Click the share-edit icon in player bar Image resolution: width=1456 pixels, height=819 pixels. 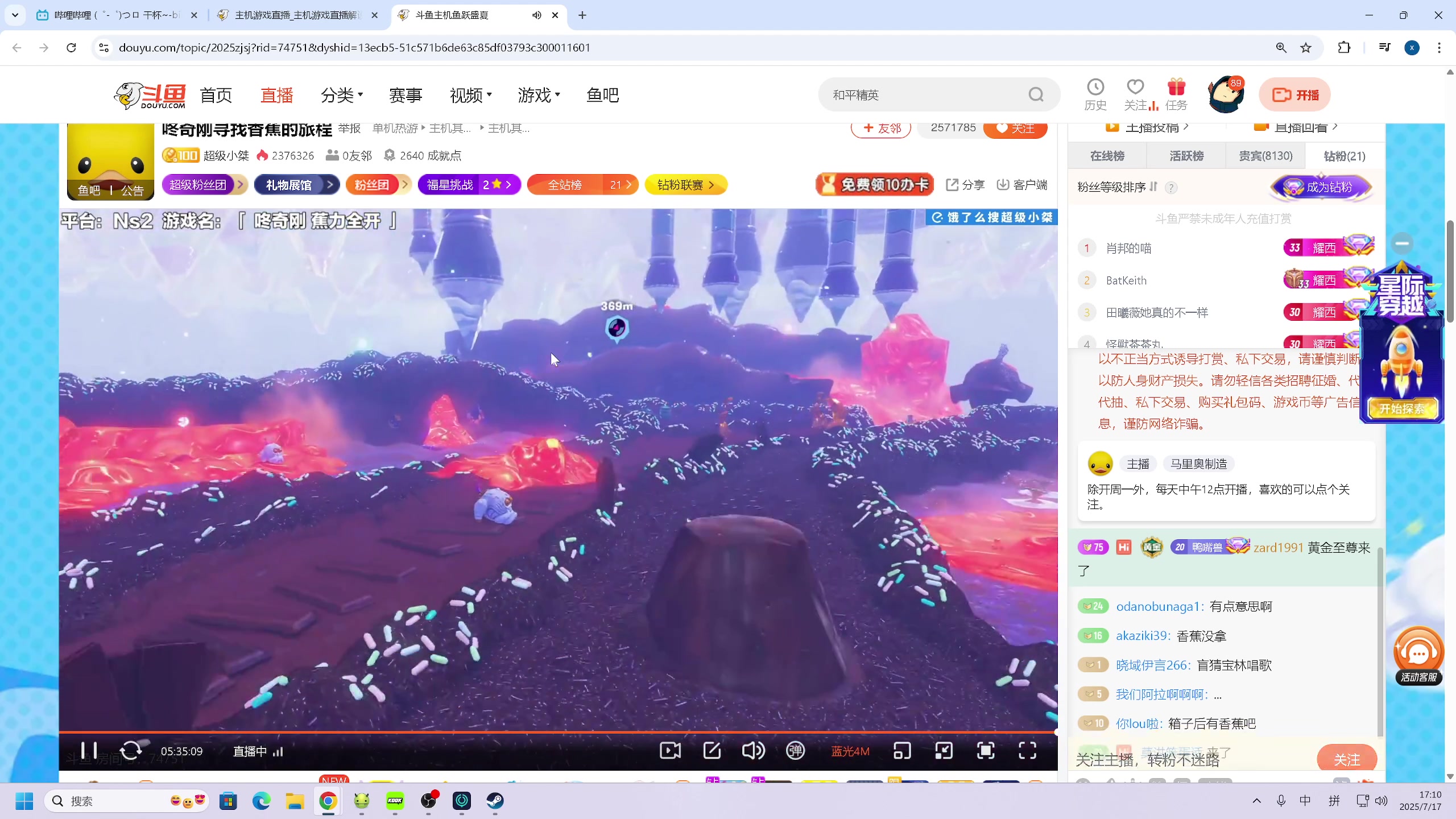point(712,751)
